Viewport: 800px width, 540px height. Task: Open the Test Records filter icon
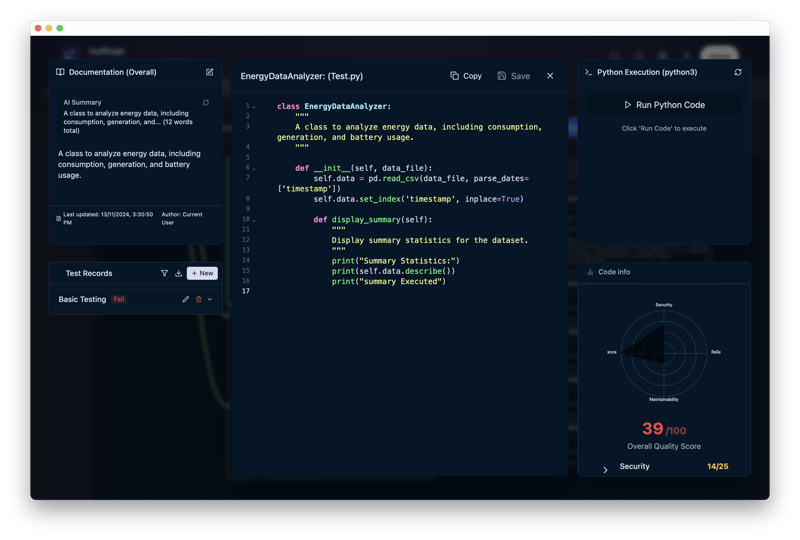(165, 273)
